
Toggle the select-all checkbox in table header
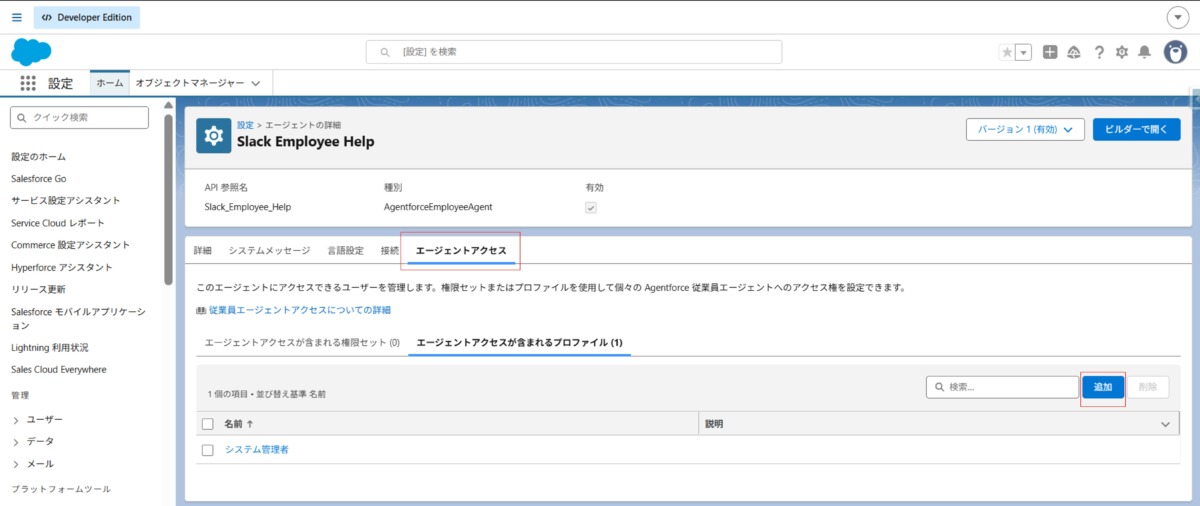point(208,424)
